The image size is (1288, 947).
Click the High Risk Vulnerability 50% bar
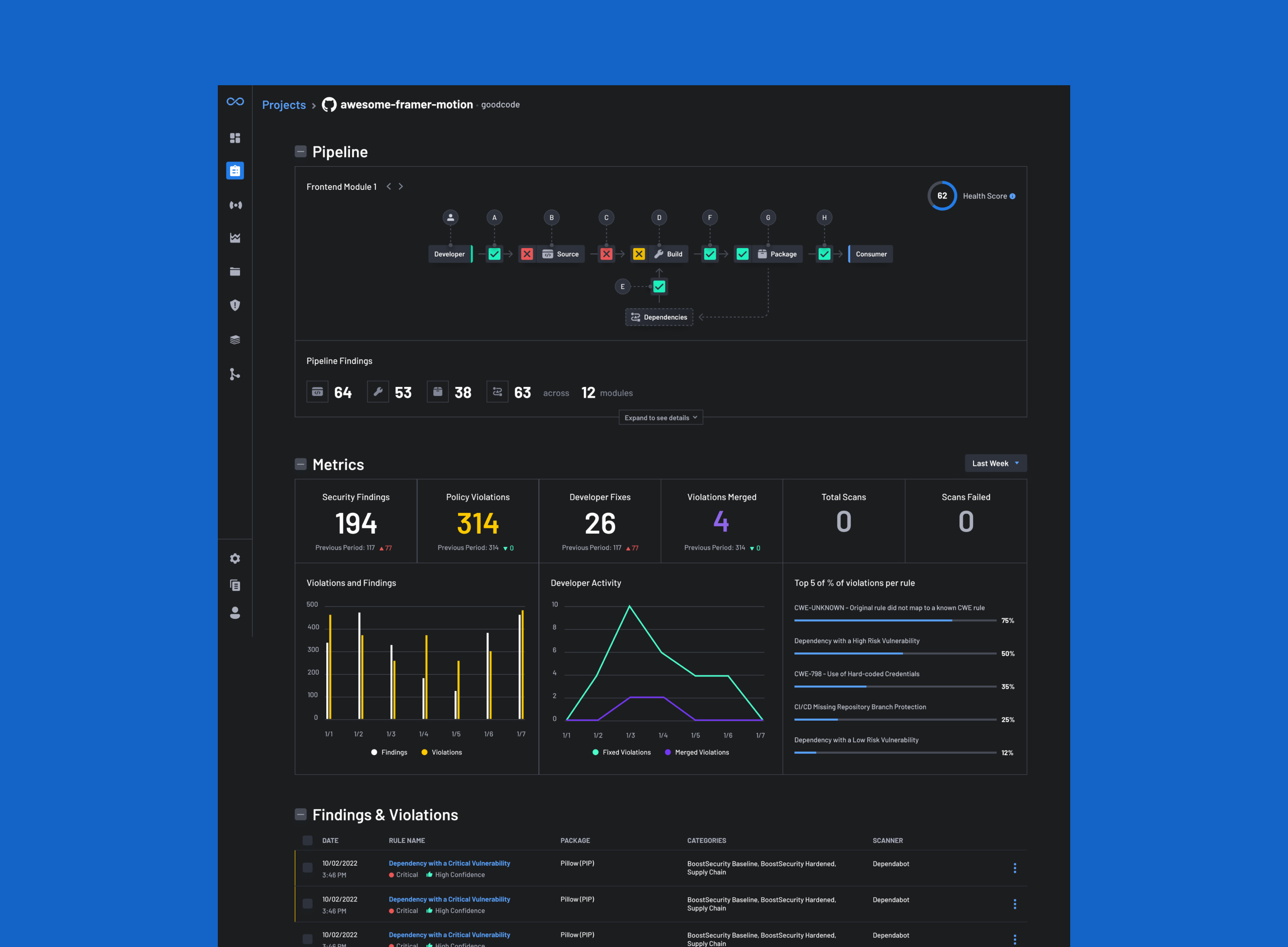[895, 653]
